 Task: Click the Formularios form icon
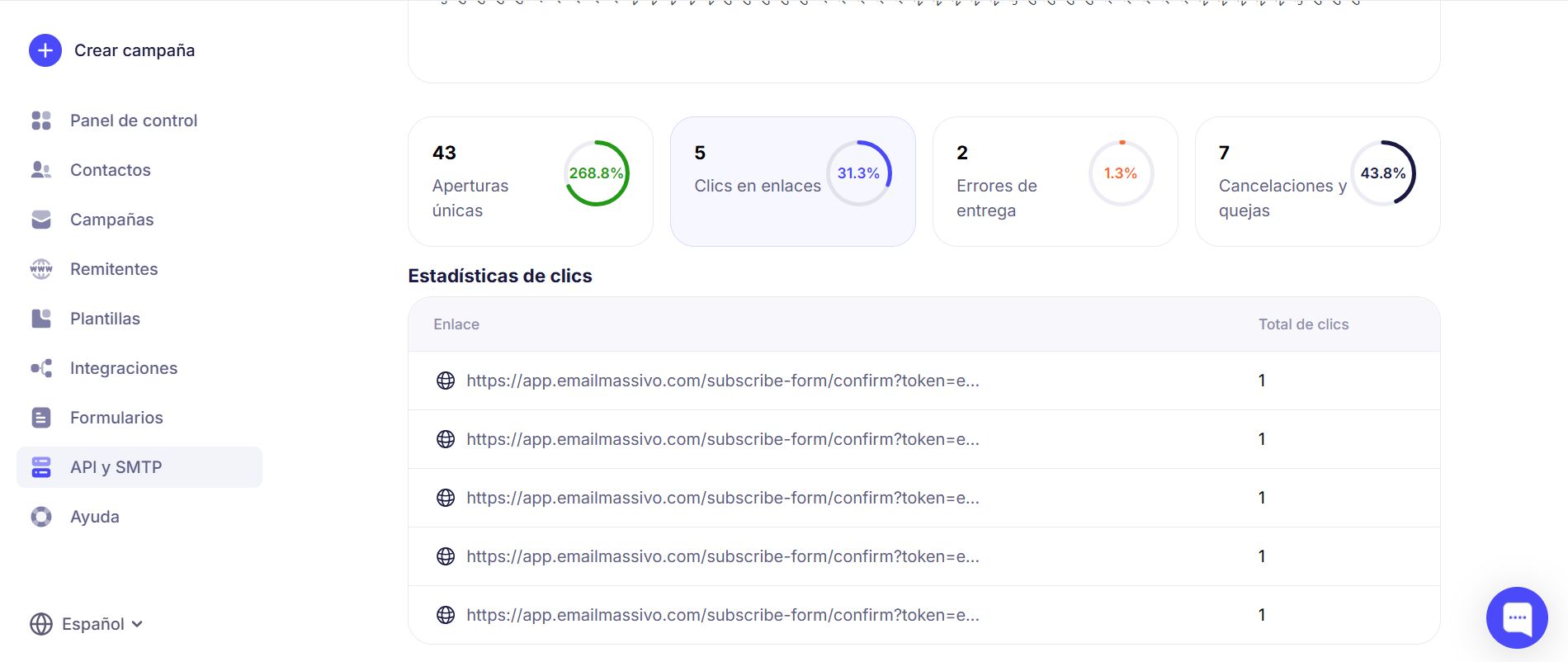coord(41,418)
